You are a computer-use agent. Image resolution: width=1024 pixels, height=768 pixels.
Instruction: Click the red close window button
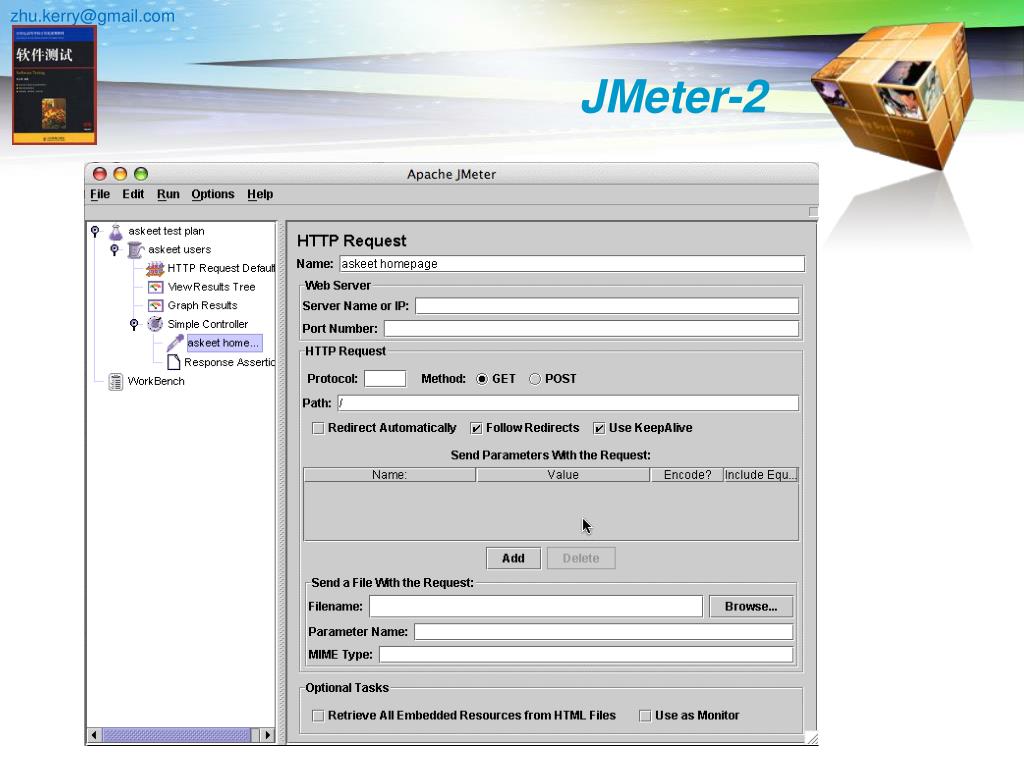pyautogui.click(x=100, y=174)
